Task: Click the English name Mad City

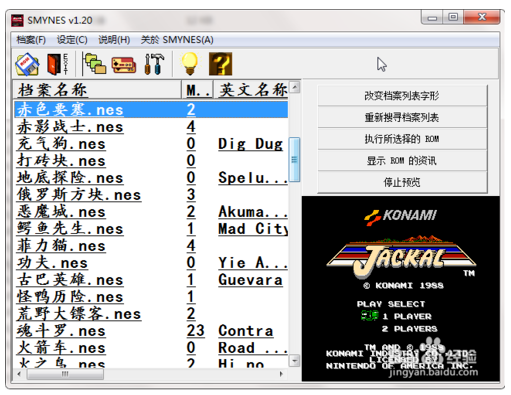Action: pyautogui.click(x=253, y=229)
